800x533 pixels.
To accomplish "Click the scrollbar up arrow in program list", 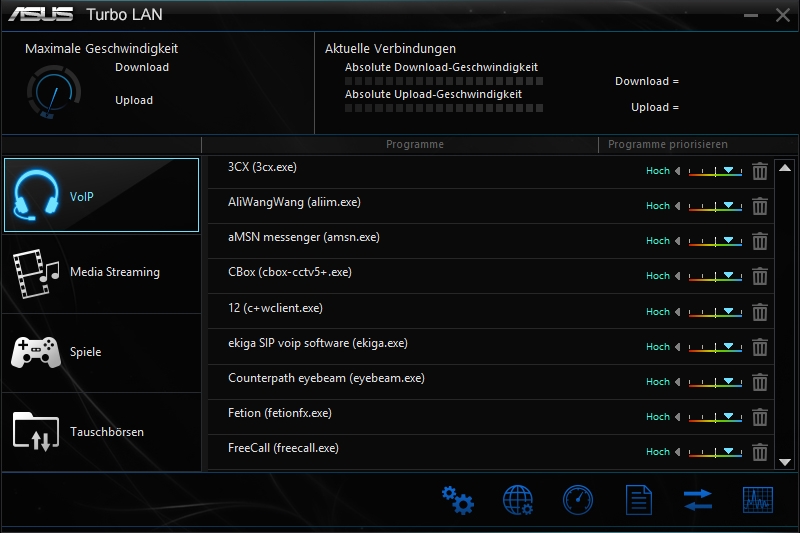I will pyautogui.click(x=785, y=168).
